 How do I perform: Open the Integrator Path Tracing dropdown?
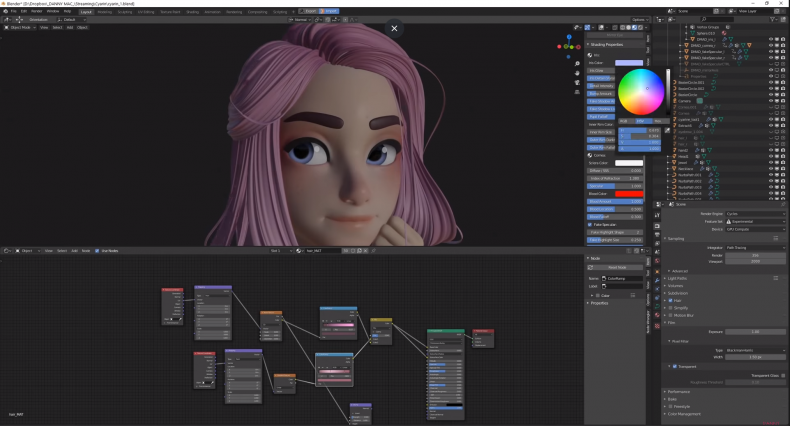click(755, 248)
